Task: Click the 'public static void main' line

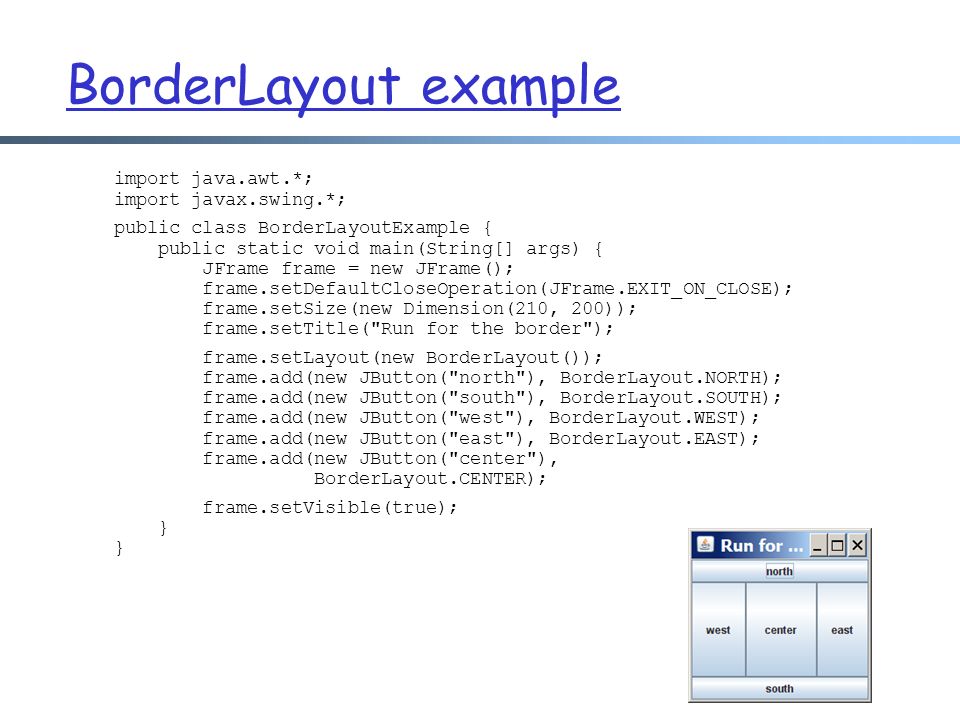Action: click(x=380, y=249)
